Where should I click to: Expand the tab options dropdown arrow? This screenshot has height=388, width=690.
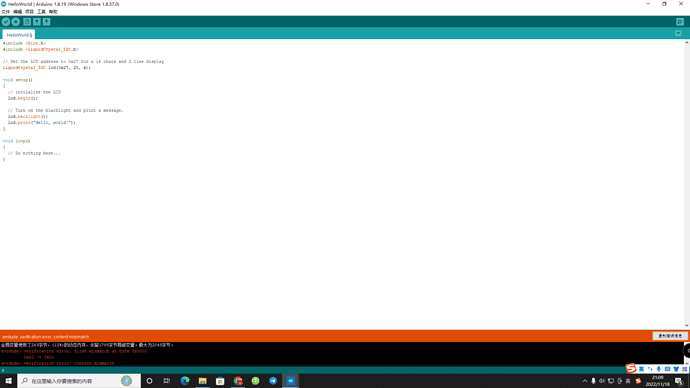coord(678,33)
